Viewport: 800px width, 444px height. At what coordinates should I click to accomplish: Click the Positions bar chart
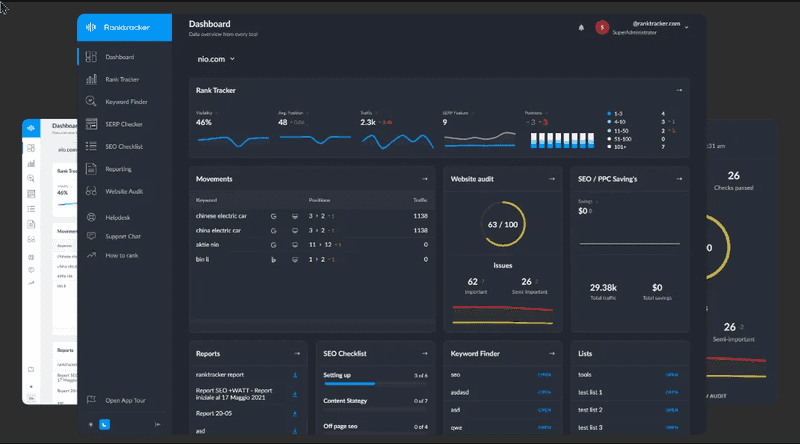(x=562, y=140)
